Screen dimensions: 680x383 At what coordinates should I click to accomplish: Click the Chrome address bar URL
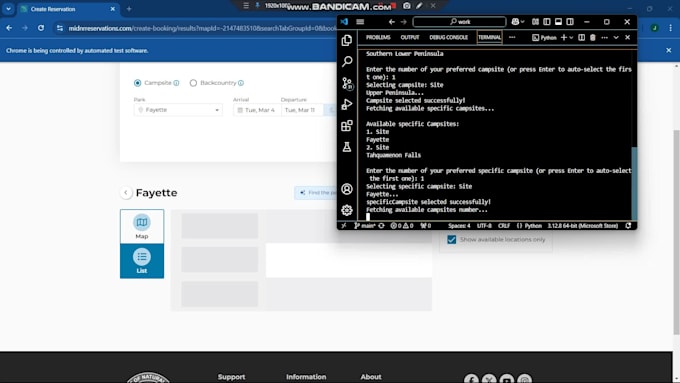(x=202, y=28)
